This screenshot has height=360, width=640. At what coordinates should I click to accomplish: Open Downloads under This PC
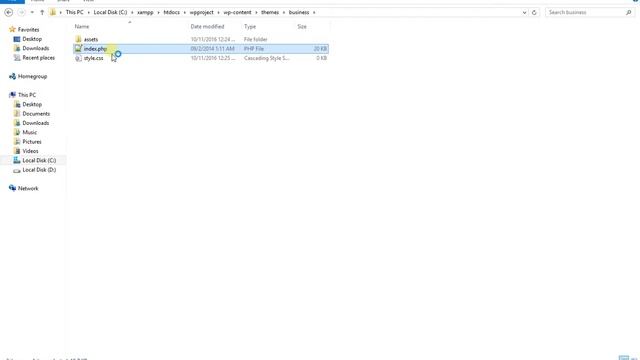click(36, 123)
